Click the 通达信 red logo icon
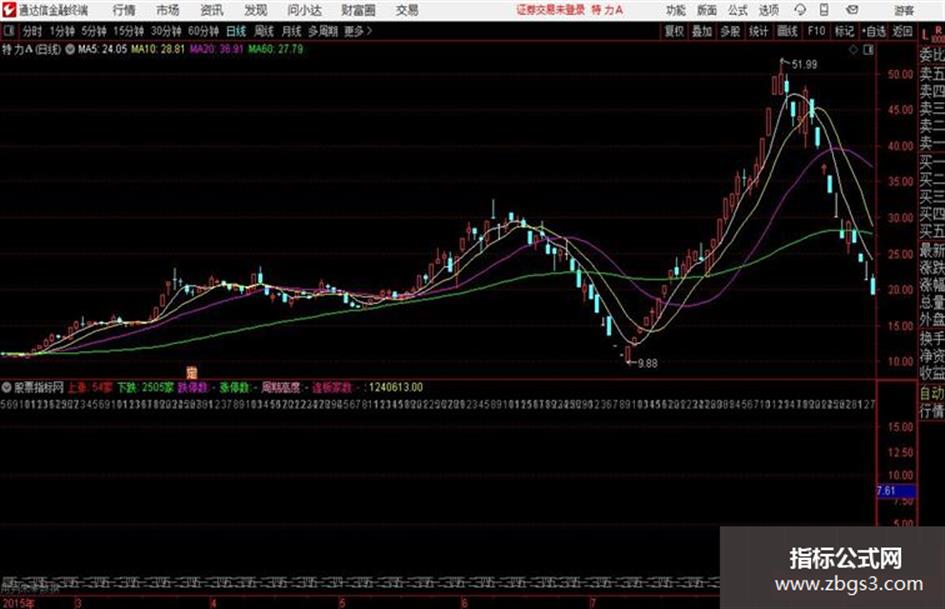Image resolution: width=945 pixels, height=609 pixels. 9,10
